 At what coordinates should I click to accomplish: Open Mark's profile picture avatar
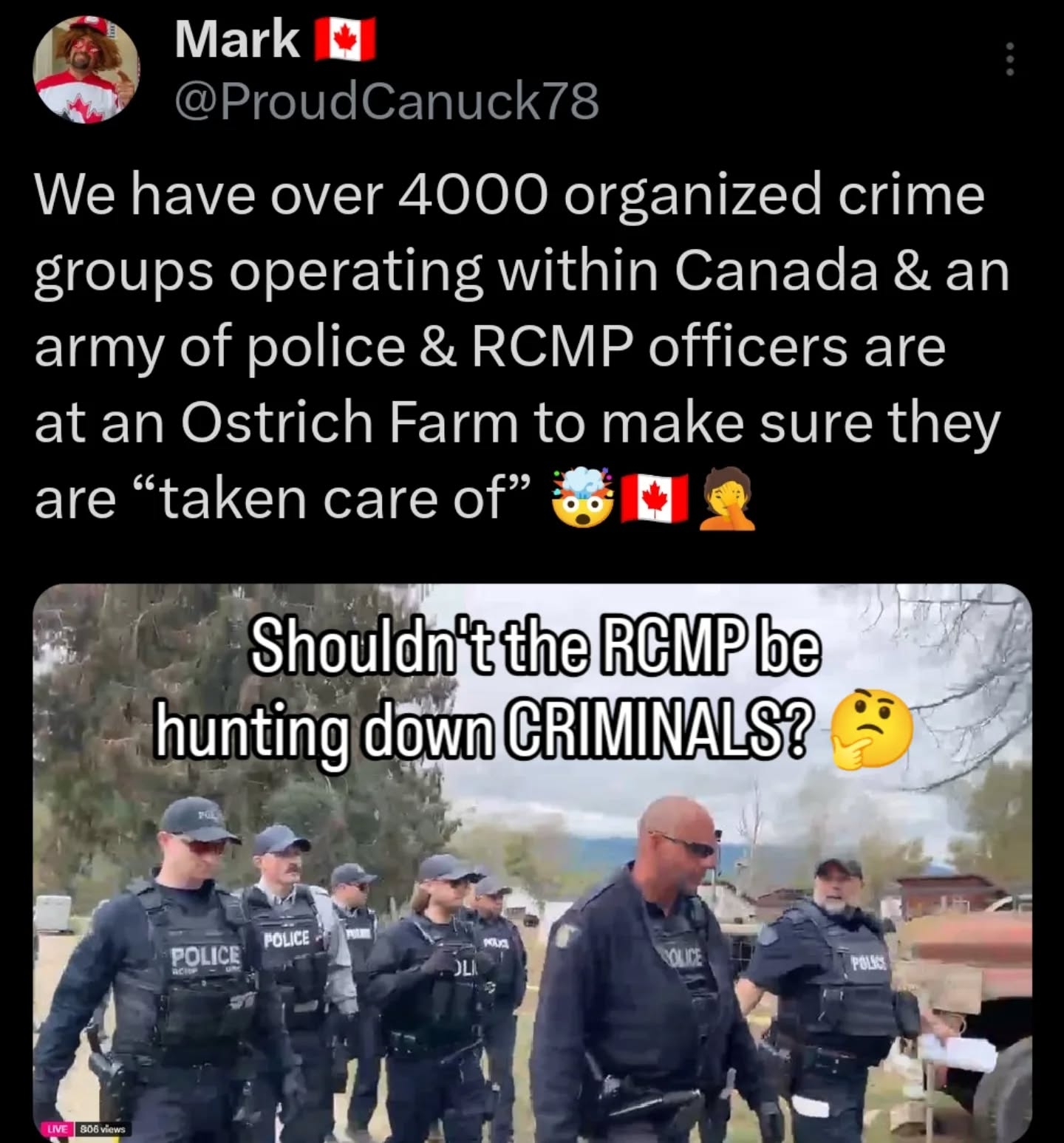pos(86,70)
